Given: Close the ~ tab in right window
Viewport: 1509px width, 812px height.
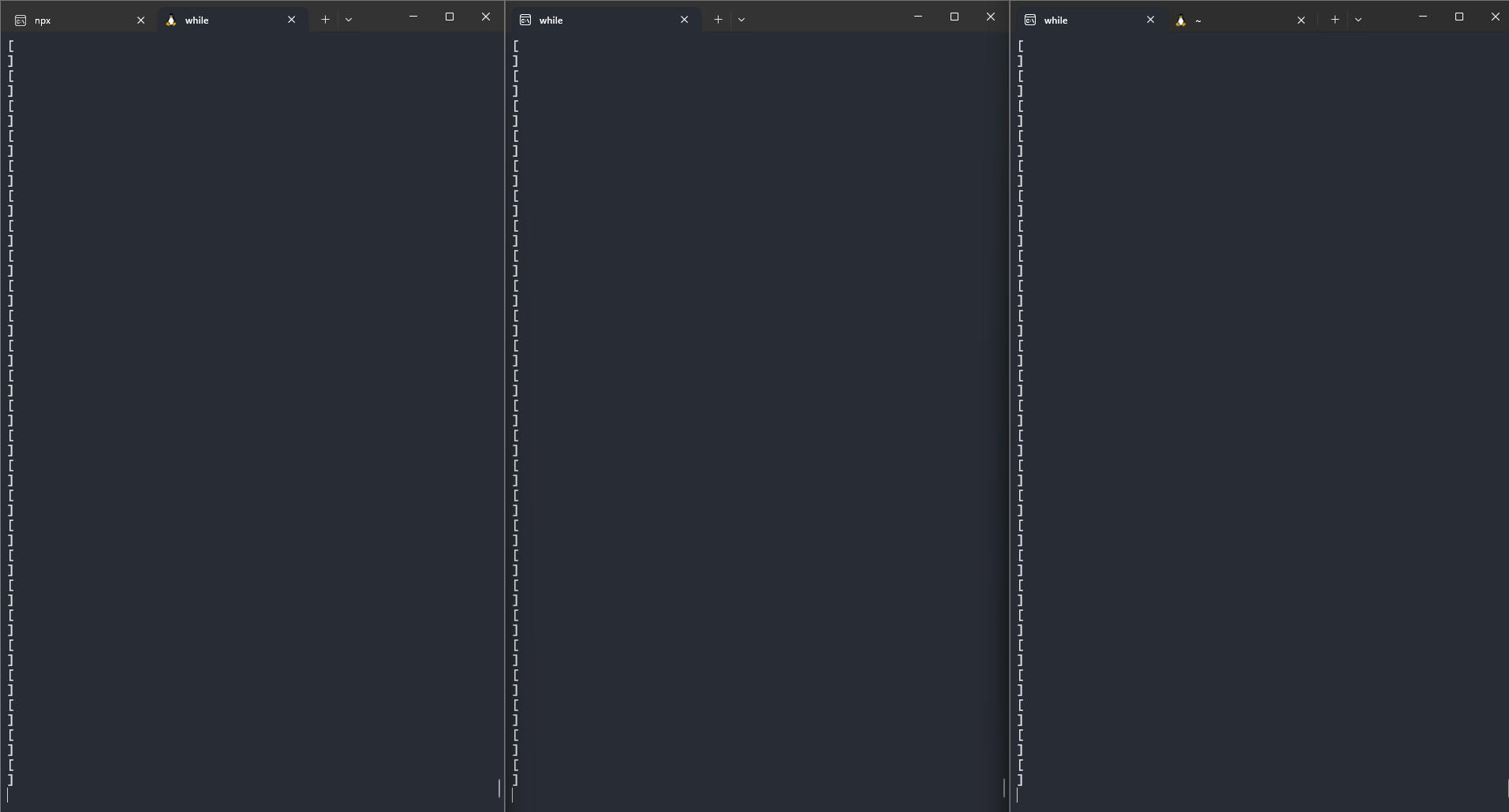Looking at the screenshot, I should pos(1302,20).
